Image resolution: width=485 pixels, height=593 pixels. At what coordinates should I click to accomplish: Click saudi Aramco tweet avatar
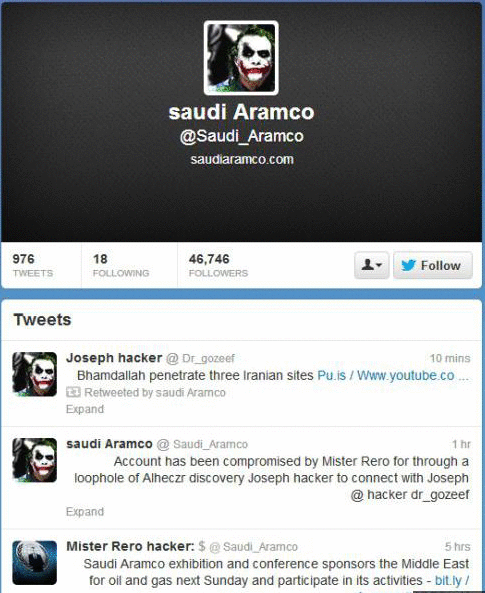(x=34, y=460)
